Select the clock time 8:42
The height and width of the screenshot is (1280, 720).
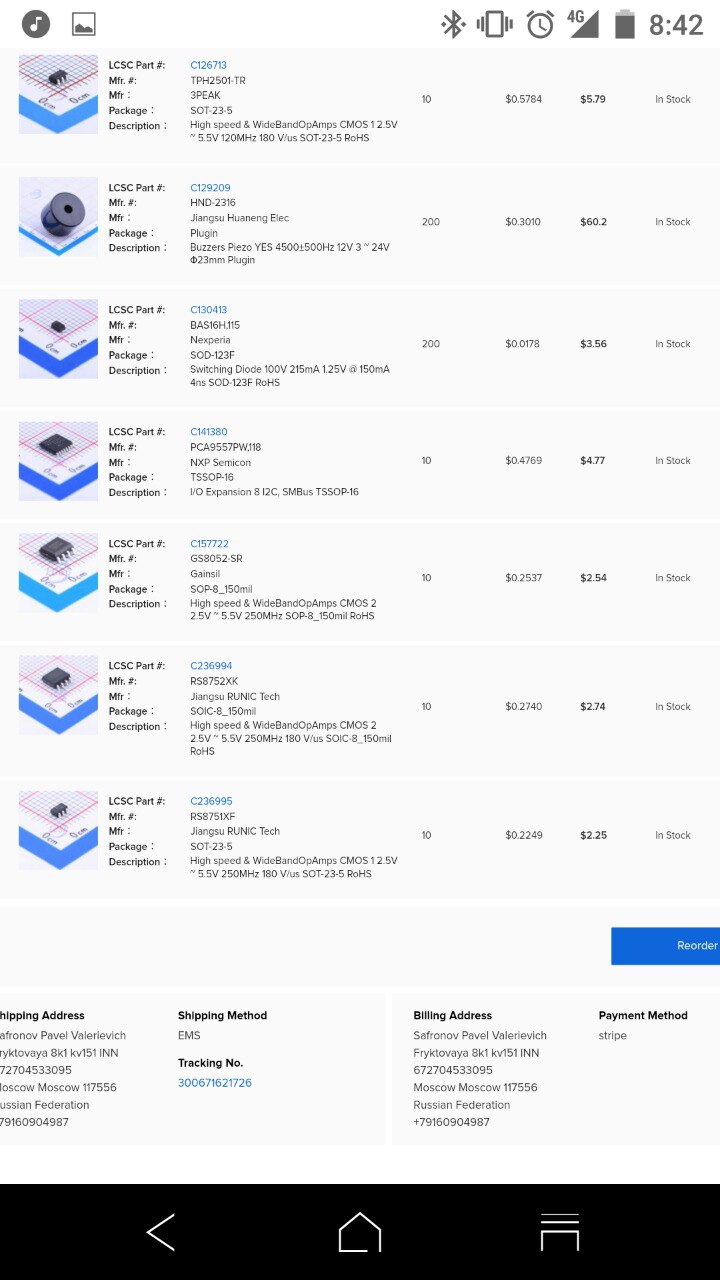[676, 25]
